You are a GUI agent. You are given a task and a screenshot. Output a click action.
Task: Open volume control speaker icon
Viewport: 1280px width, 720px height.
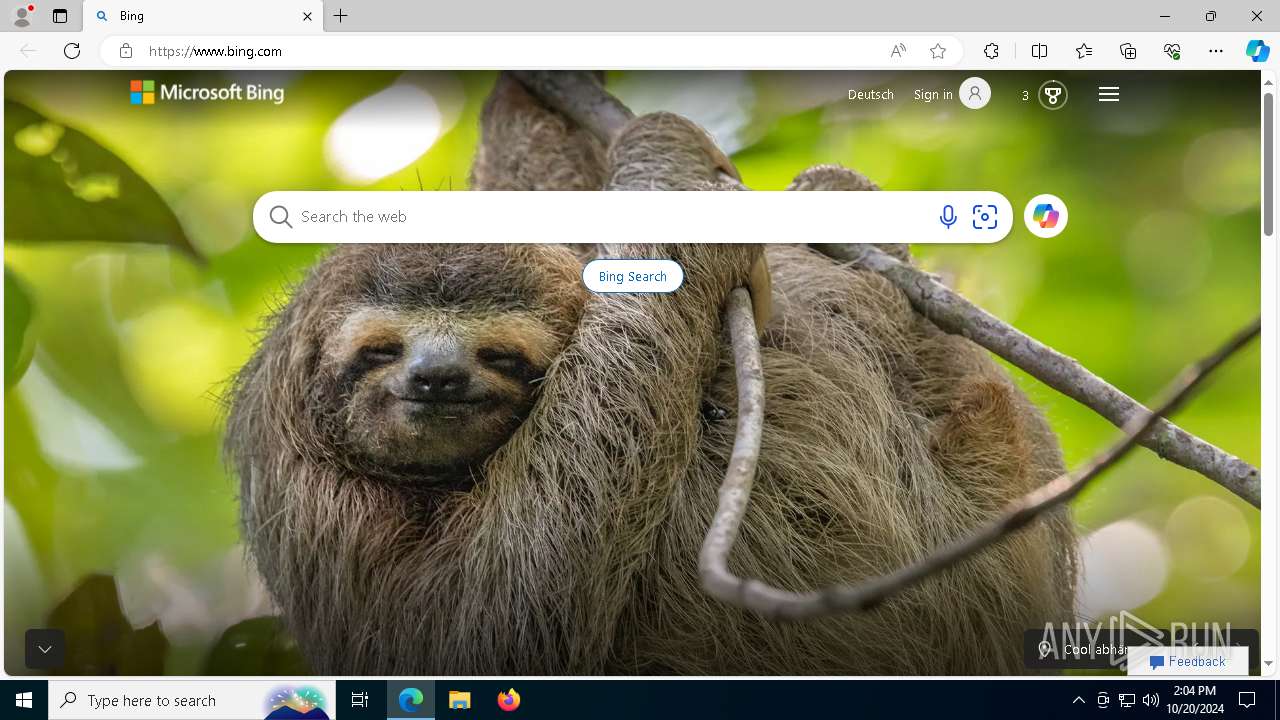pyautogui.click(x=1151, y=700)
